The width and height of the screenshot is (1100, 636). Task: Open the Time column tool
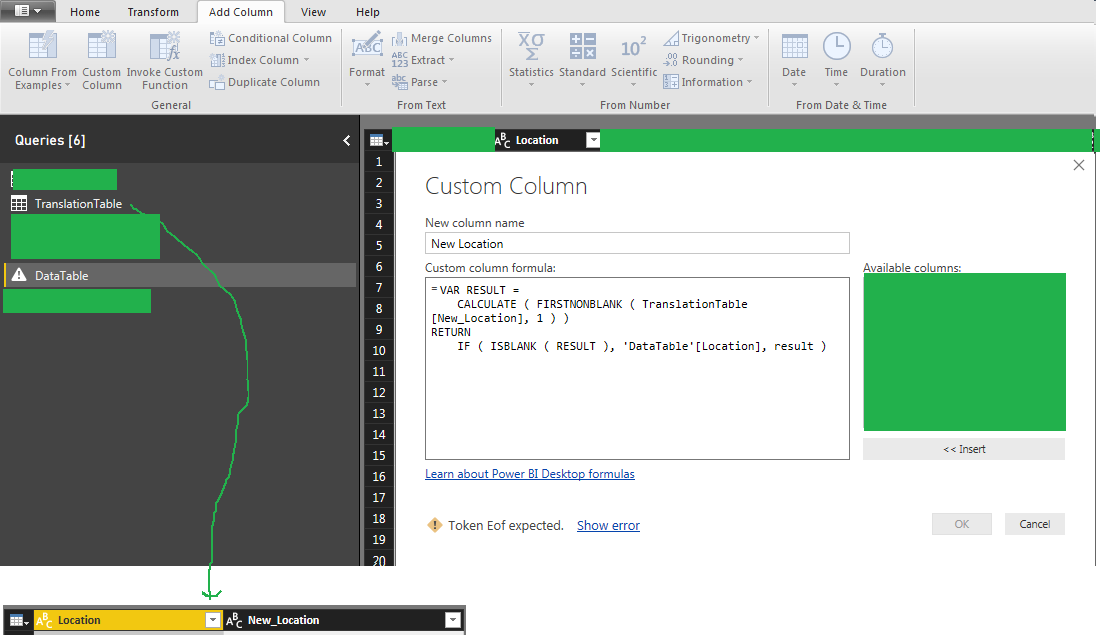(x=836, y=61)
